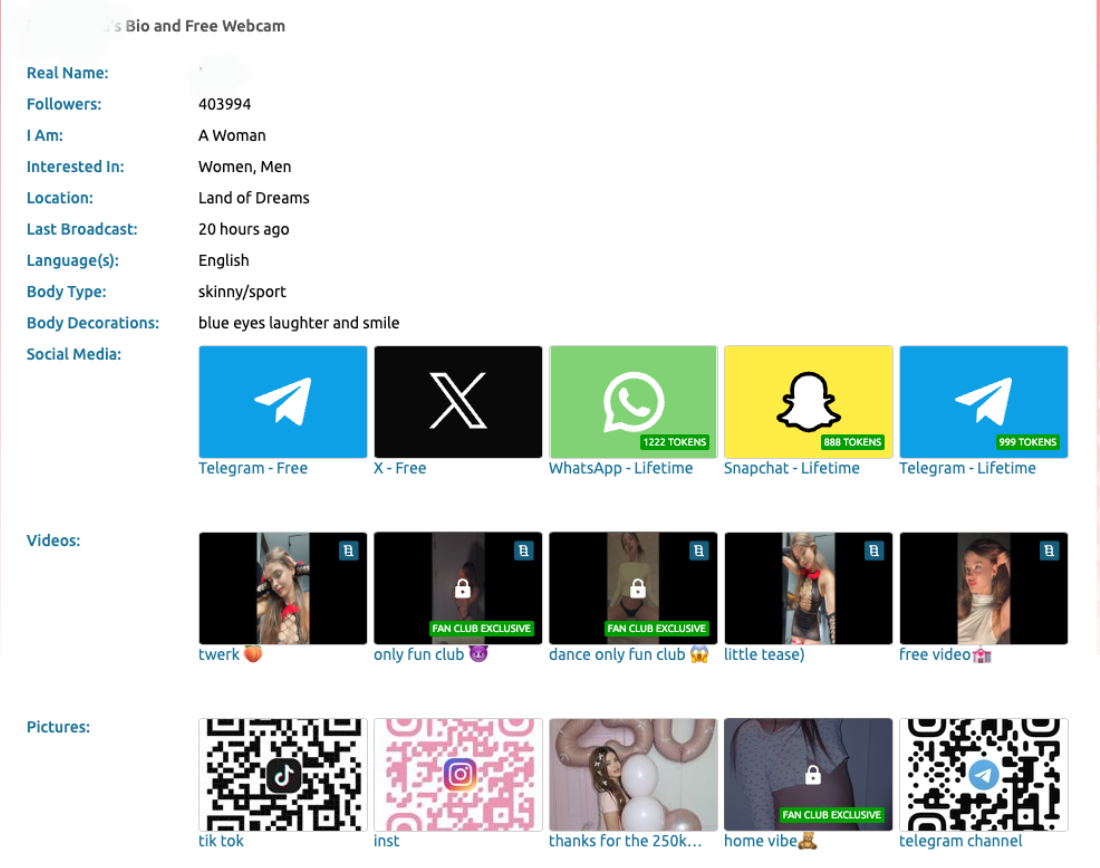The width and height of the screenshot is (1100, 868).
Task: Open the 'little tease)' video thumbnail
Action: [807, 588]
